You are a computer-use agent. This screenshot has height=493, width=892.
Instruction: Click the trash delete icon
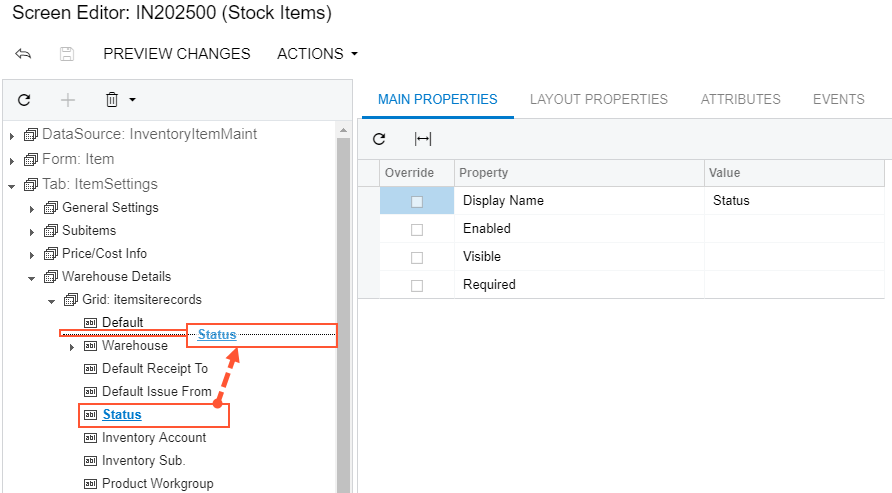pos(112,100)
